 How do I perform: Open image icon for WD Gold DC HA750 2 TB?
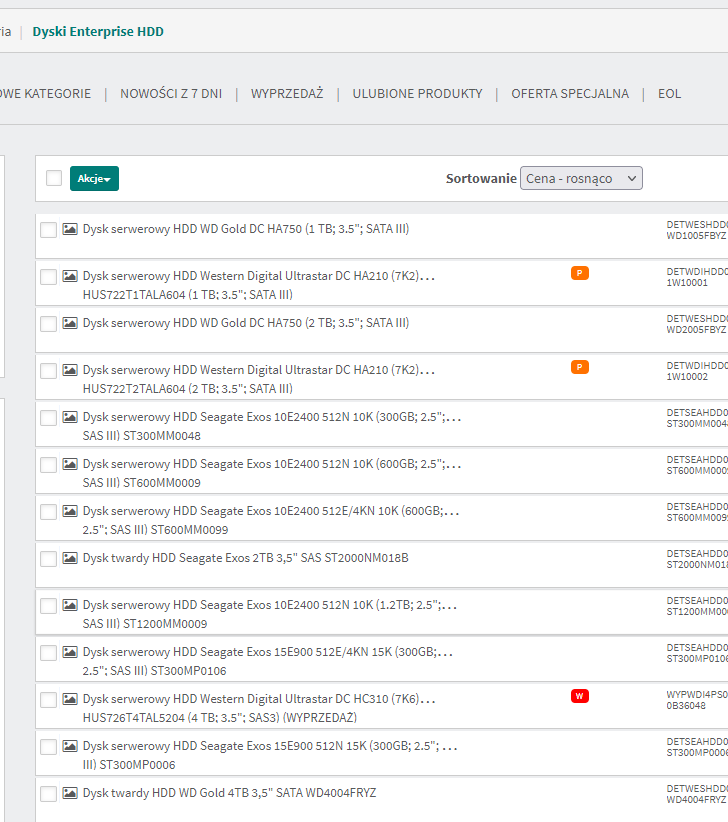(70, 323)
